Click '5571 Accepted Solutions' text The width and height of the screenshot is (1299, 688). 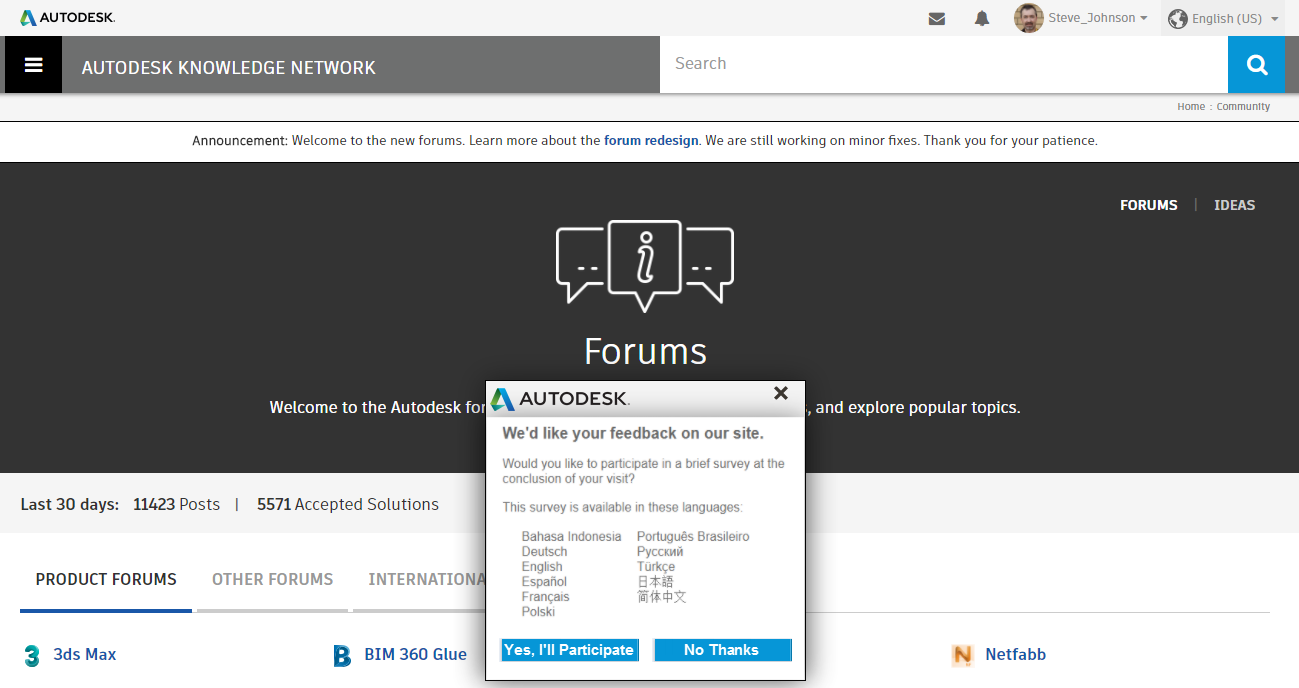[x=348, y=505]
